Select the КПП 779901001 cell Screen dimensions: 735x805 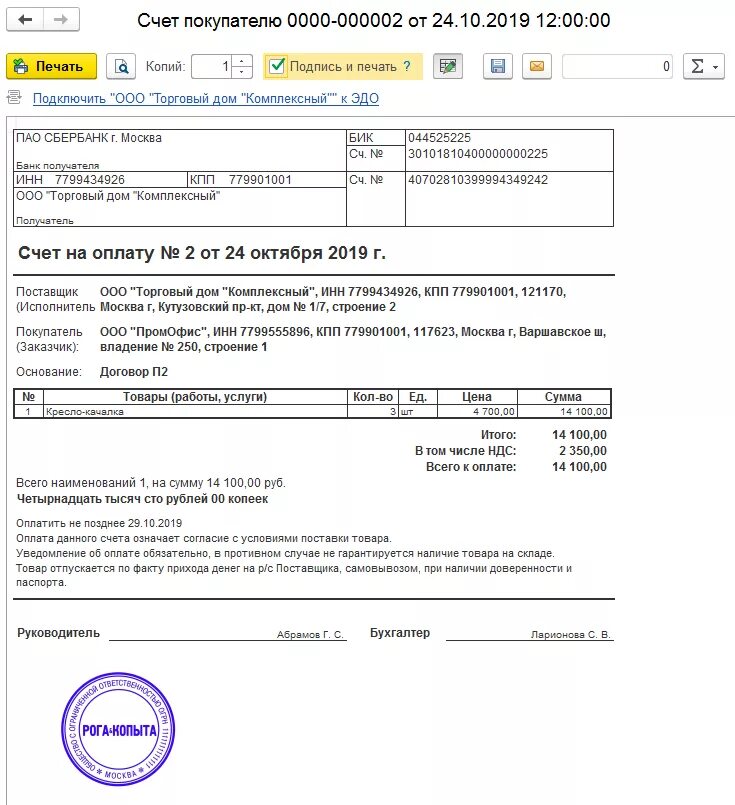coord(267,180)
